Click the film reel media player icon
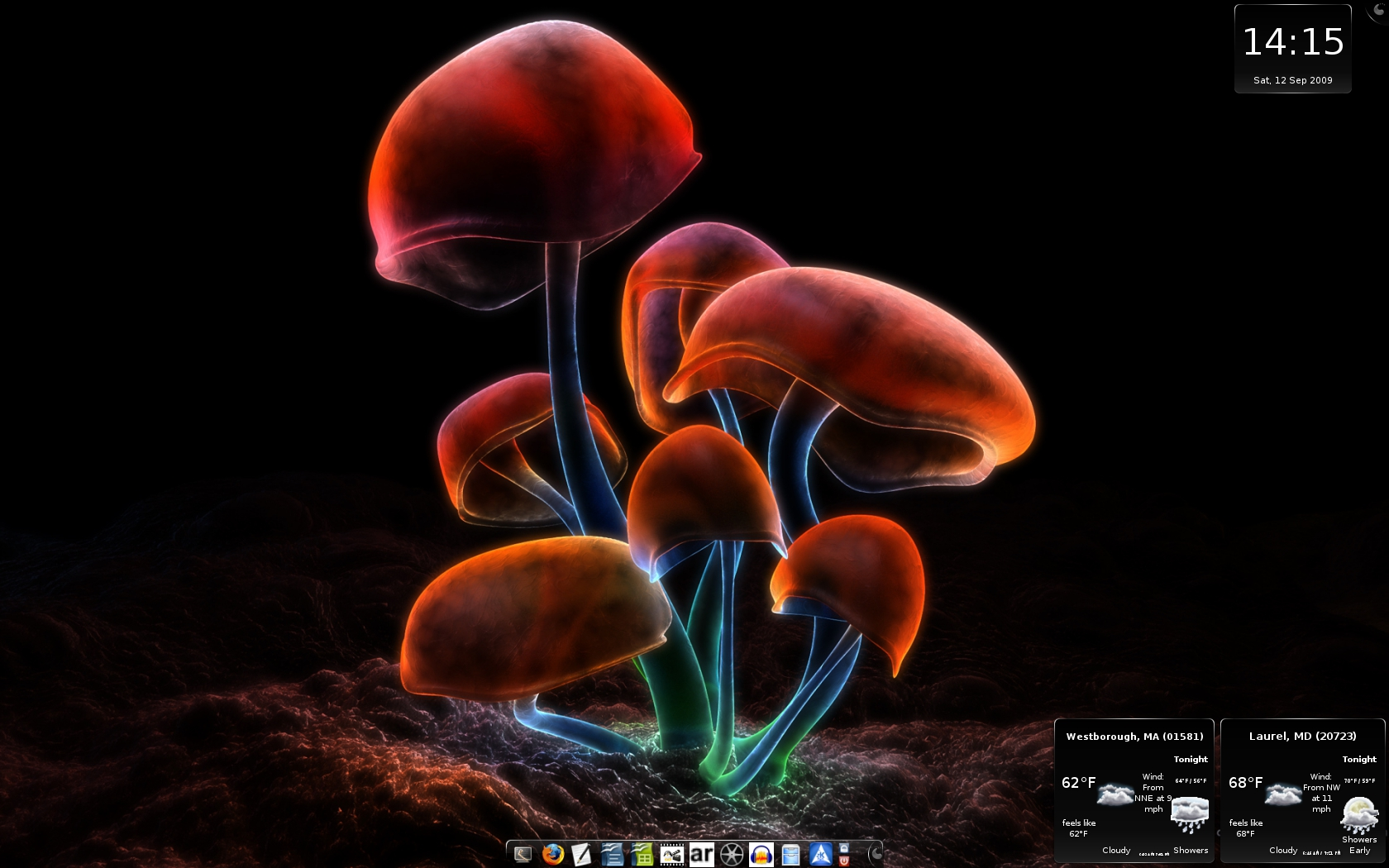 coord(731,856)
